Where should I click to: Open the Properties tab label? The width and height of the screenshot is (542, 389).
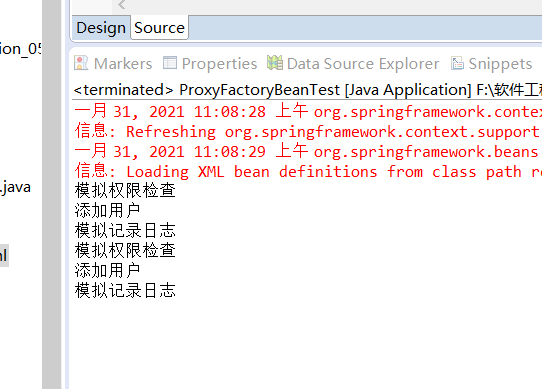[x=219, y=64]
